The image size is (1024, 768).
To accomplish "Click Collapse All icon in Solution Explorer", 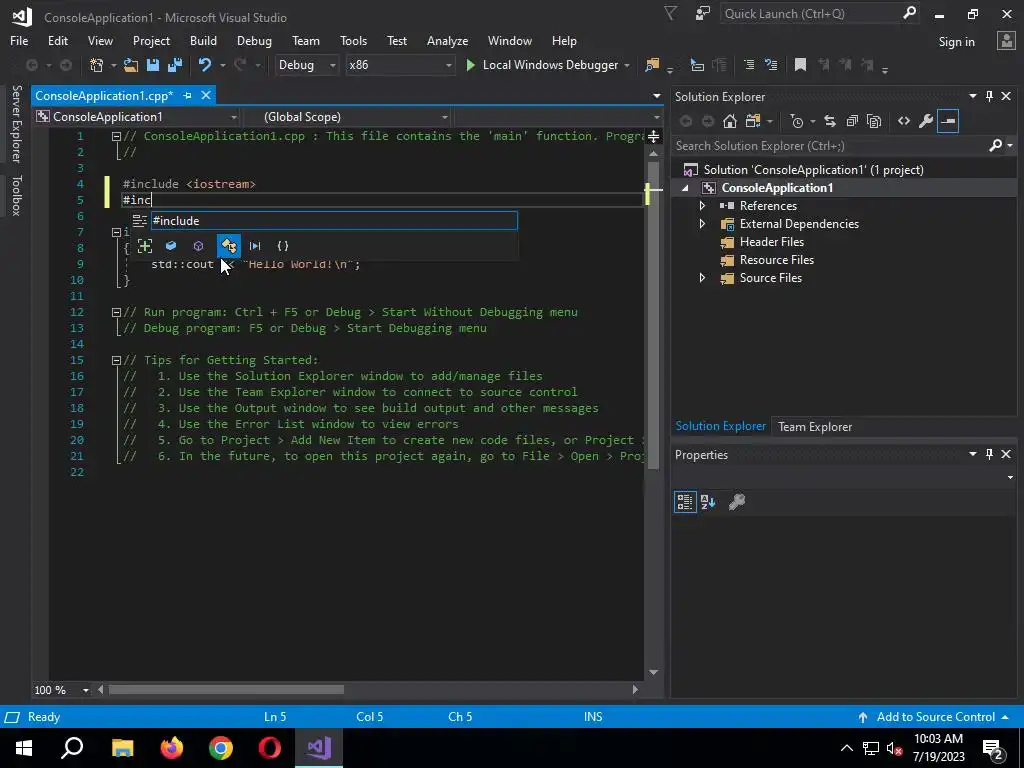I will [x=852, y=121].
